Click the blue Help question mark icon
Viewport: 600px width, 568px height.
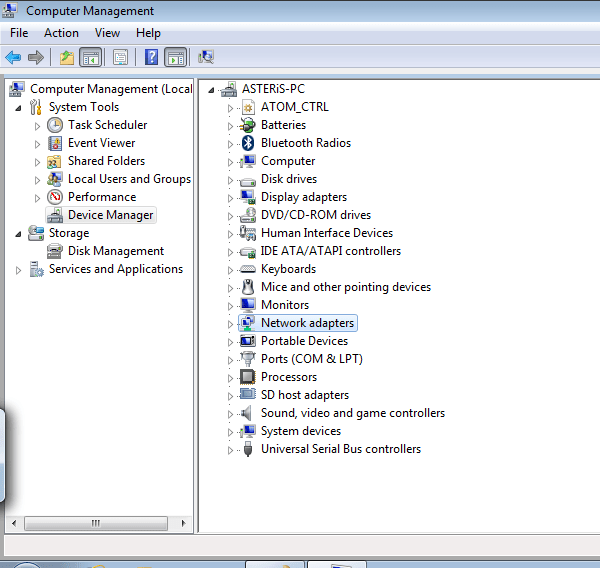click(152, 57)
